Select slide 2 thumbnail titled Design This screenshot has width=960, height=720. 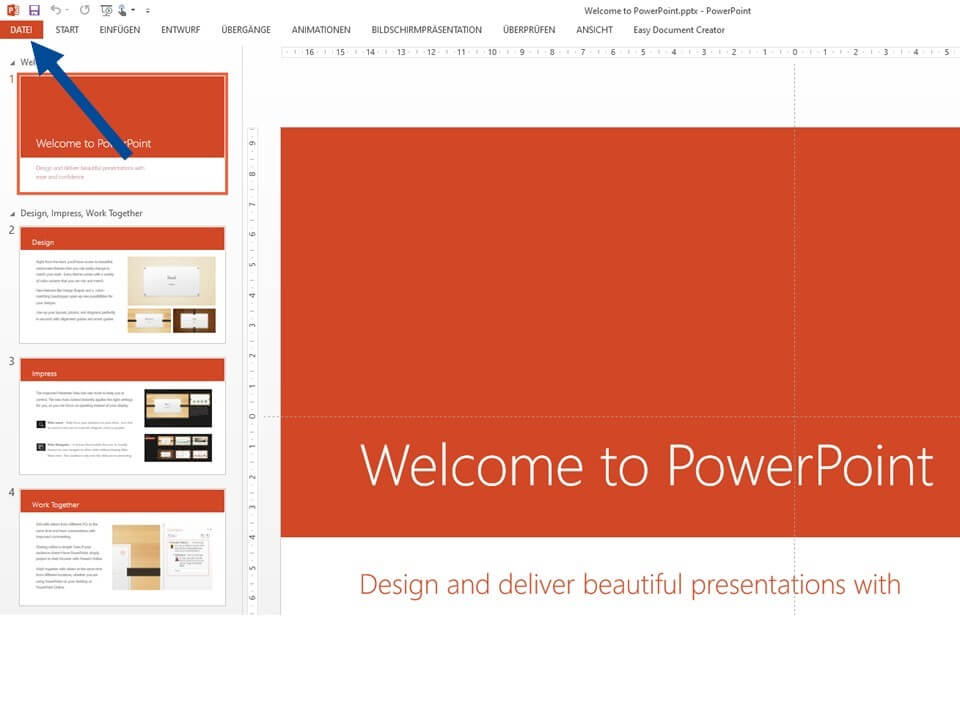point(122,285)
